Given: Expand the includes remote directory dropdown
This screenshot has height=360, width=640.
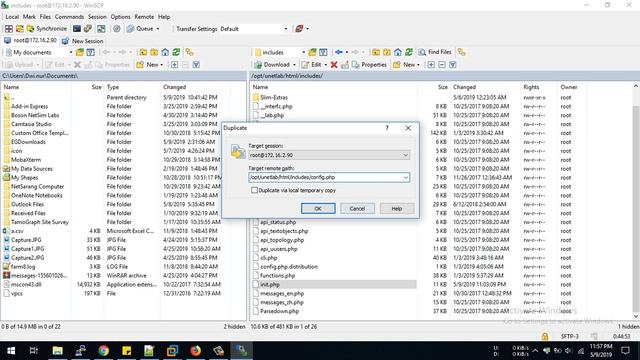Looking at the screenshot, I should click(x=303, y=52).
